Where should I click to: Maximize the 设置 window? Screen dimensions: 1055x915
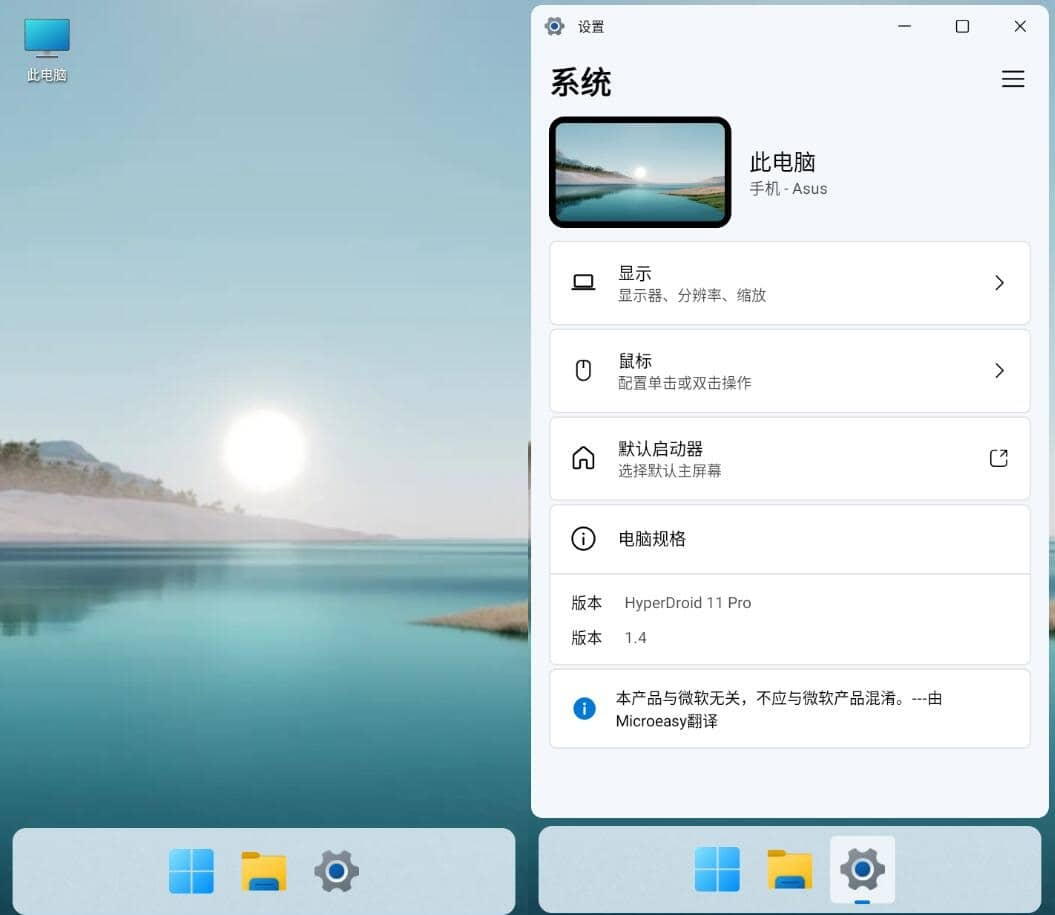tap(962, 27)
